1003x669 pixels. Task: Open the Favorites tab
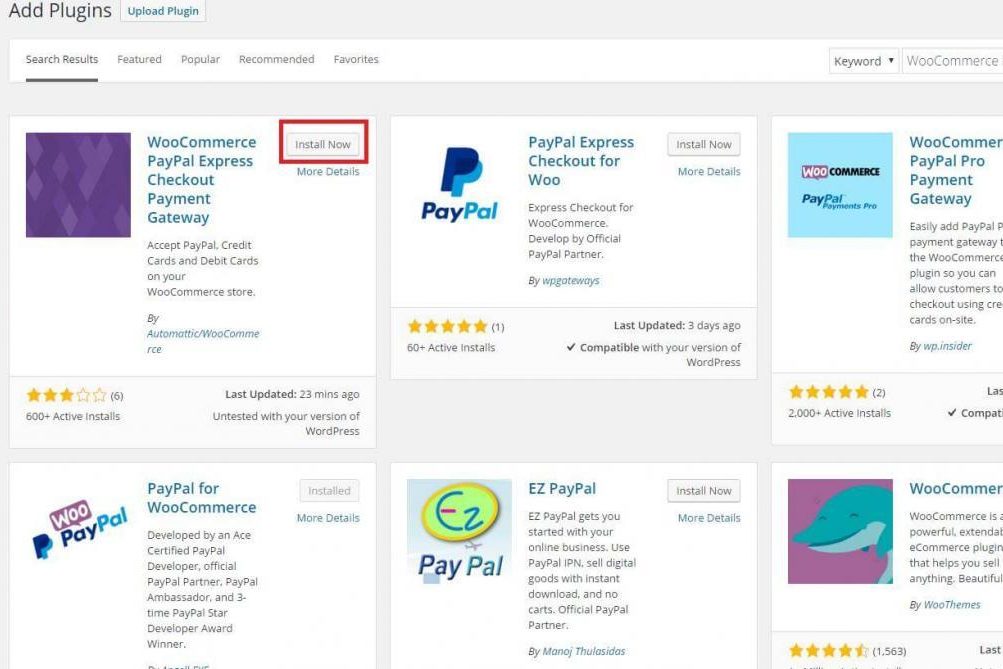coord(356,59)
